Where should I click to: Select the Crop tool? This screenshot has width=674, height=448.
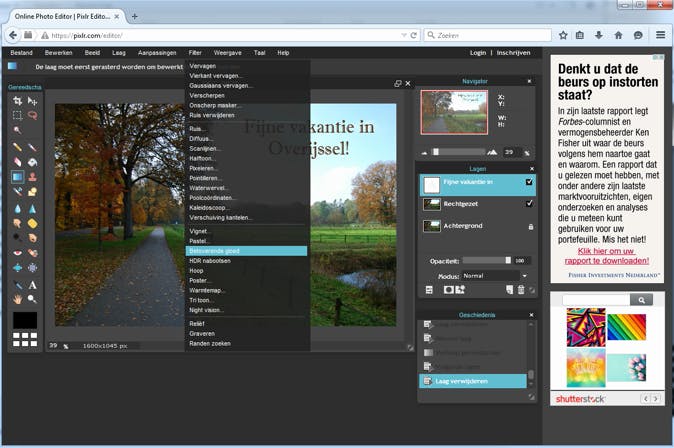pos(17,101)
